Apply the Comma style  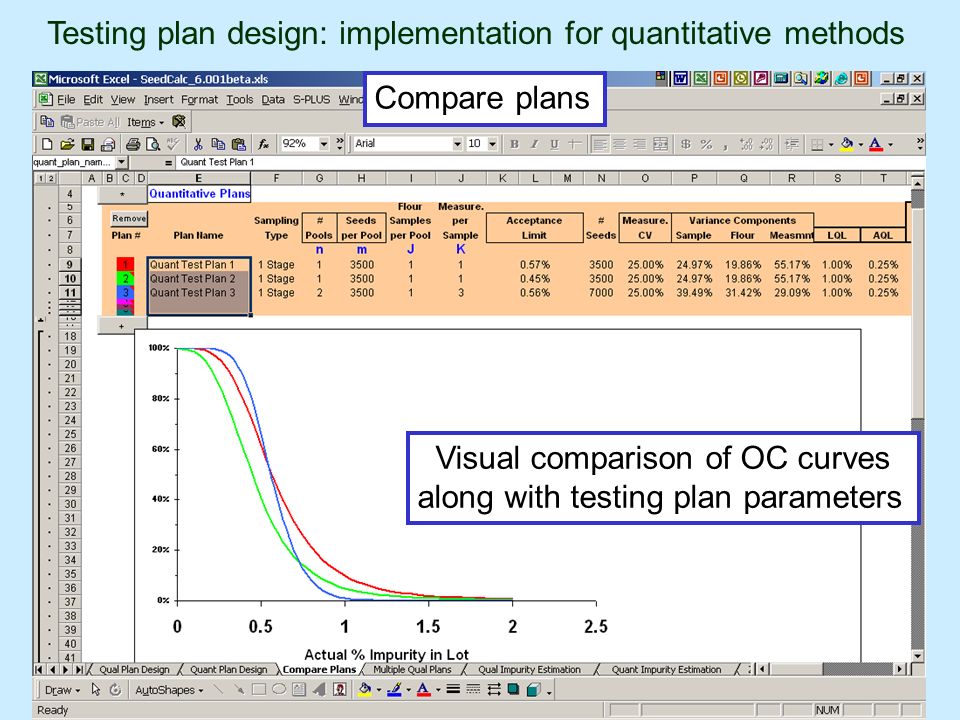click(725, 145)
